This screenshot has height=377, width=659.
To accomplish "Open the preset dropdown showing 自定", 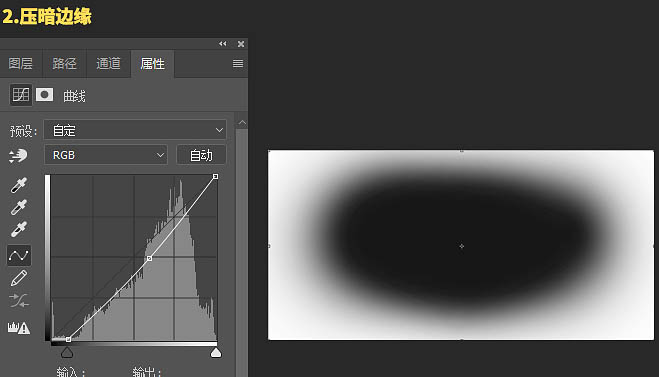I will point(135,130).
